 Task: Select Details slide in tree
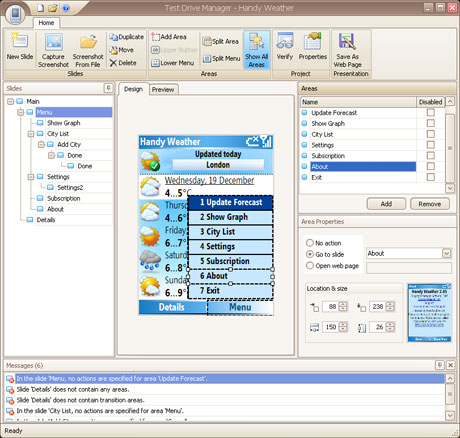(46, 220)
